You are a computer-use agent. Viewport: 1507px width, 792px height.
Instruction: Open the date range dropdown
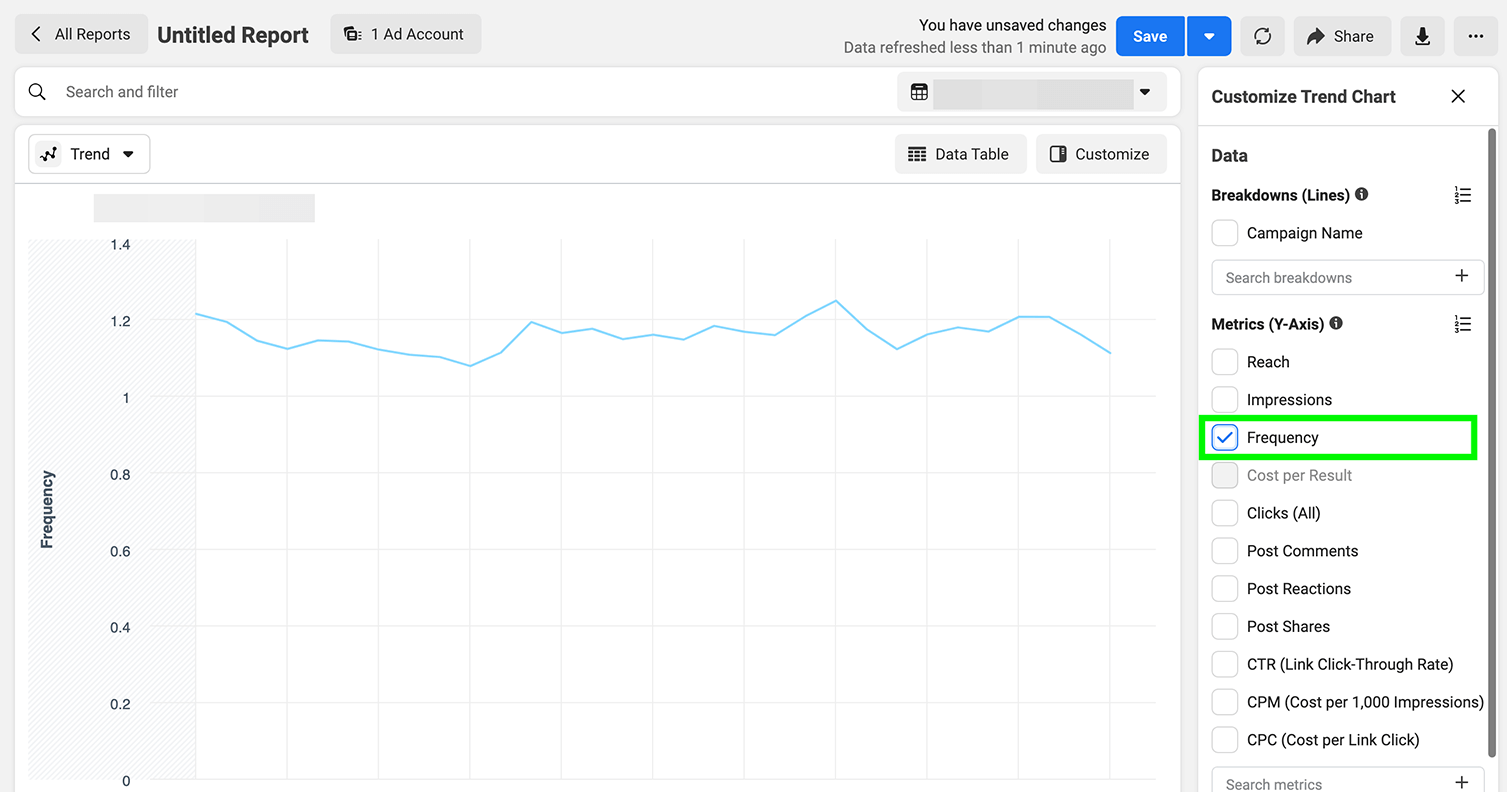1032,92
